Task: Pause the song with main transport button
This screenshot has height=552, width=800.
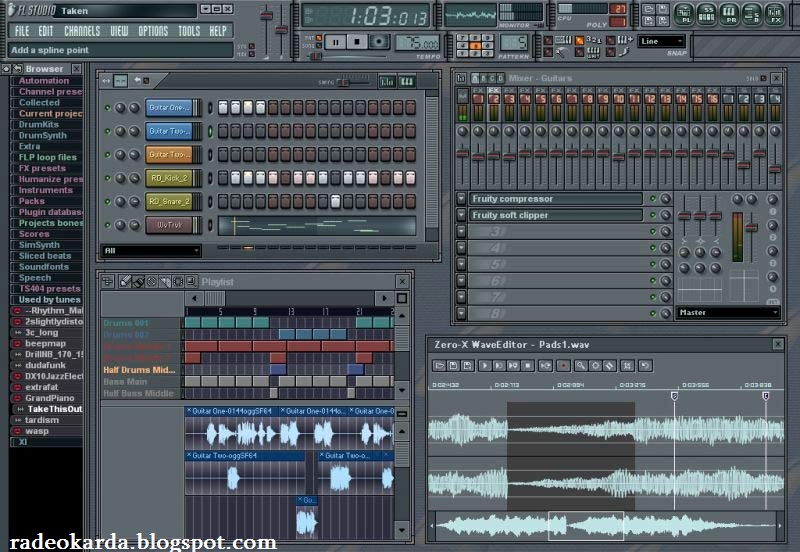Action: (336, 42)
